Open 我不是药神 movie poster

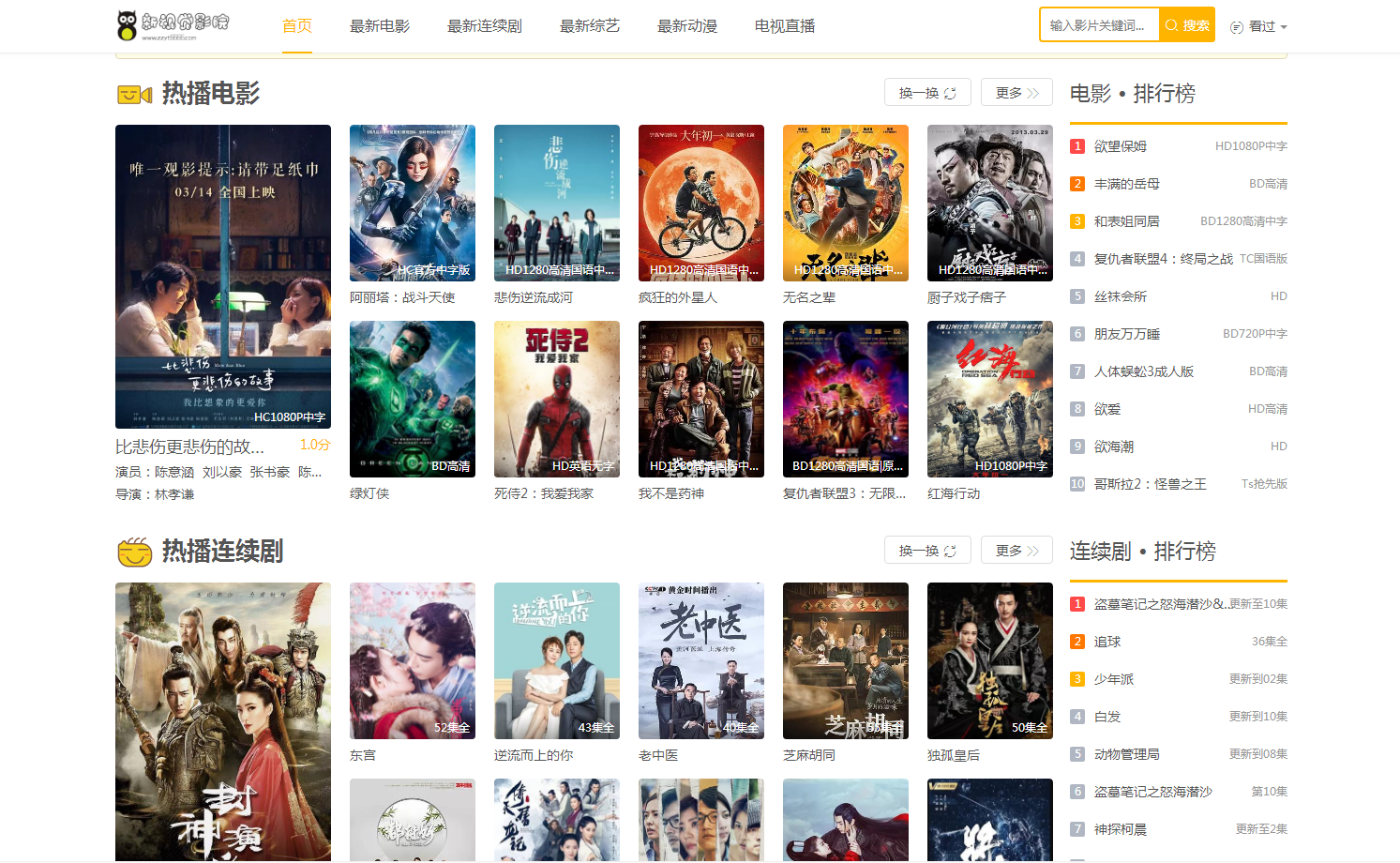click(x=701, y=399)
